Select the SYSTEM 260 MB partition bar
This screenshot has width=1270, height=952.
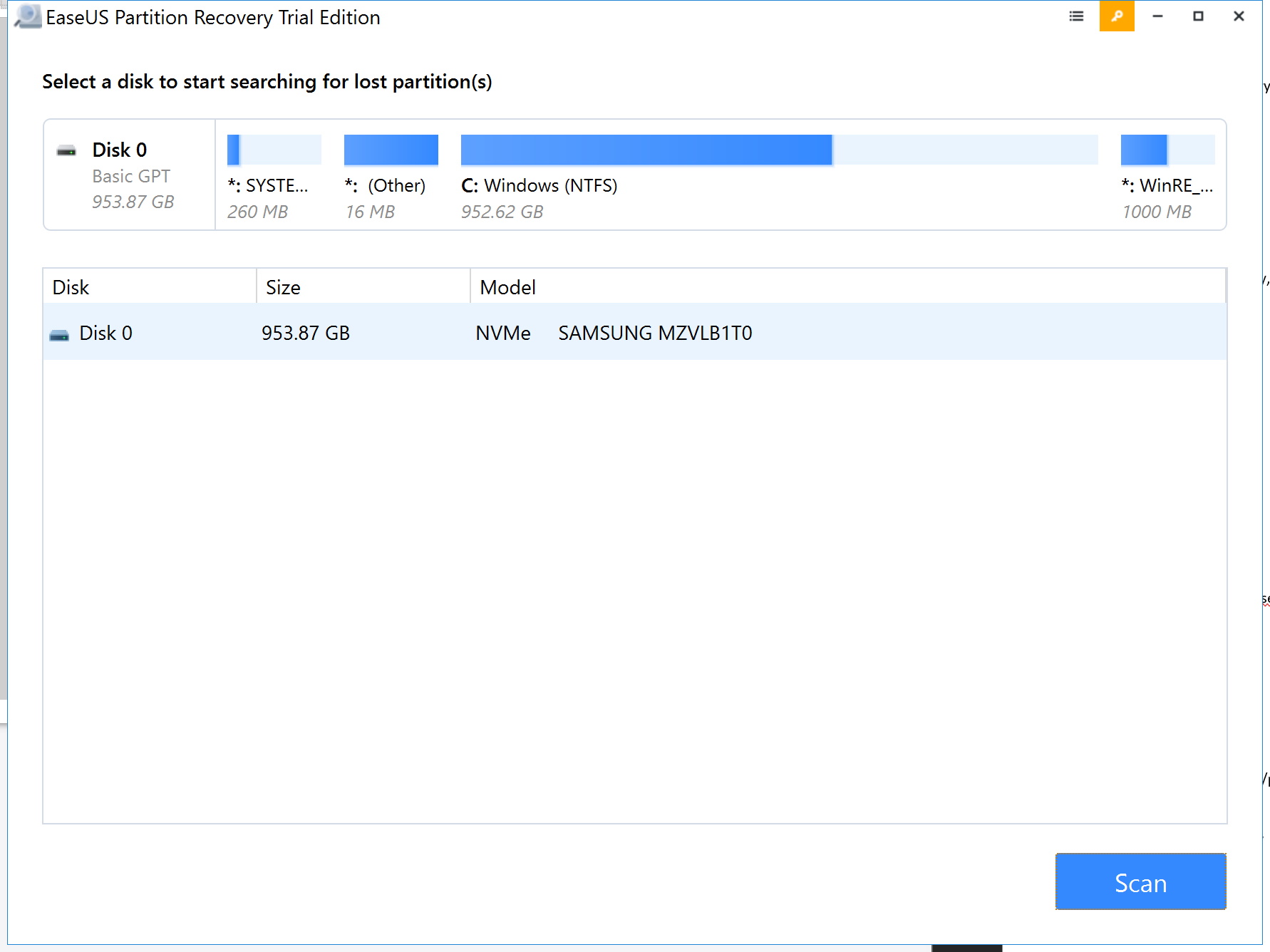click(x=274, y=150)
